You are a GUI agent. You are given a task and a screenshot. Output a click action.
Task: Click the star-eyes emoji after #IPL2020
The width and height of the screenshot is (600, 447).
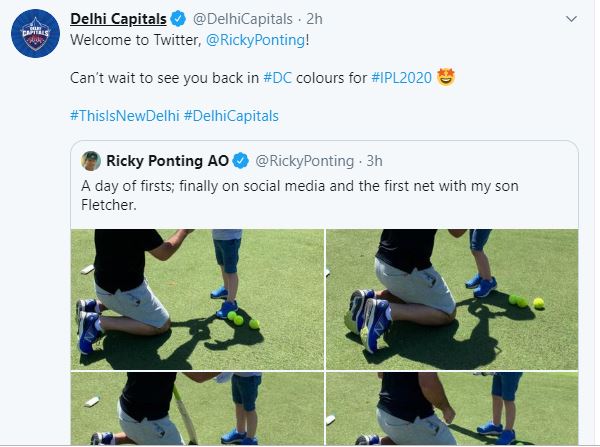[447, 77]
